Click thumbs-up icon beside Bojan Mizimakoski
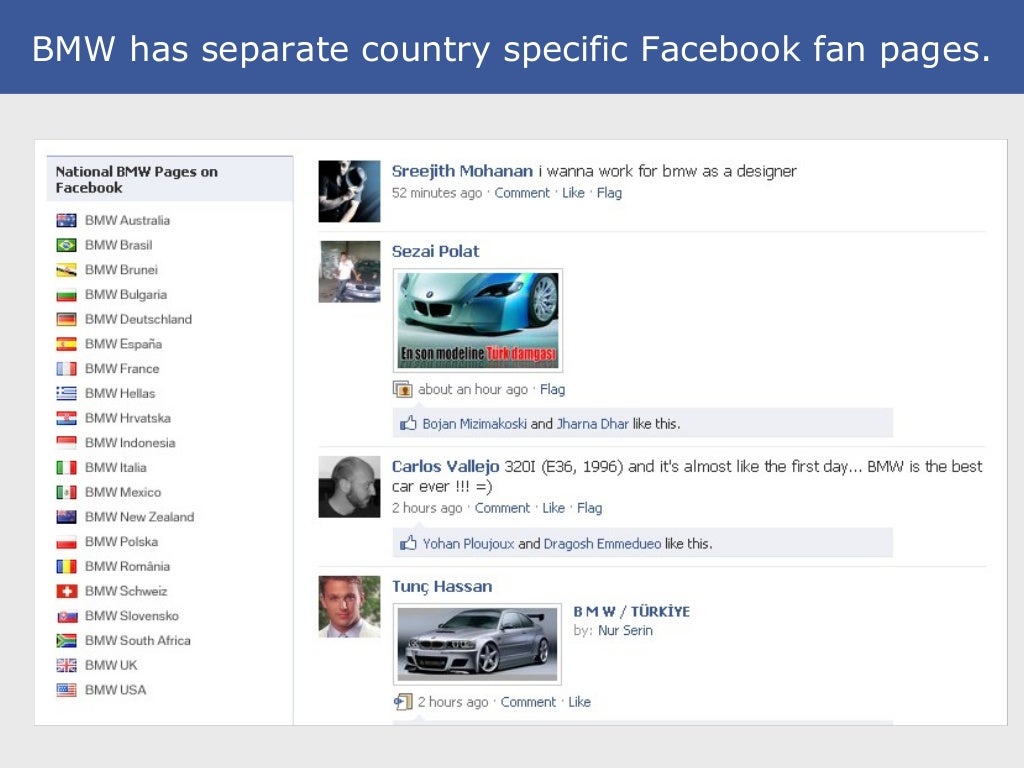This screenshot has width=1024, height=768. coord(408,423)
